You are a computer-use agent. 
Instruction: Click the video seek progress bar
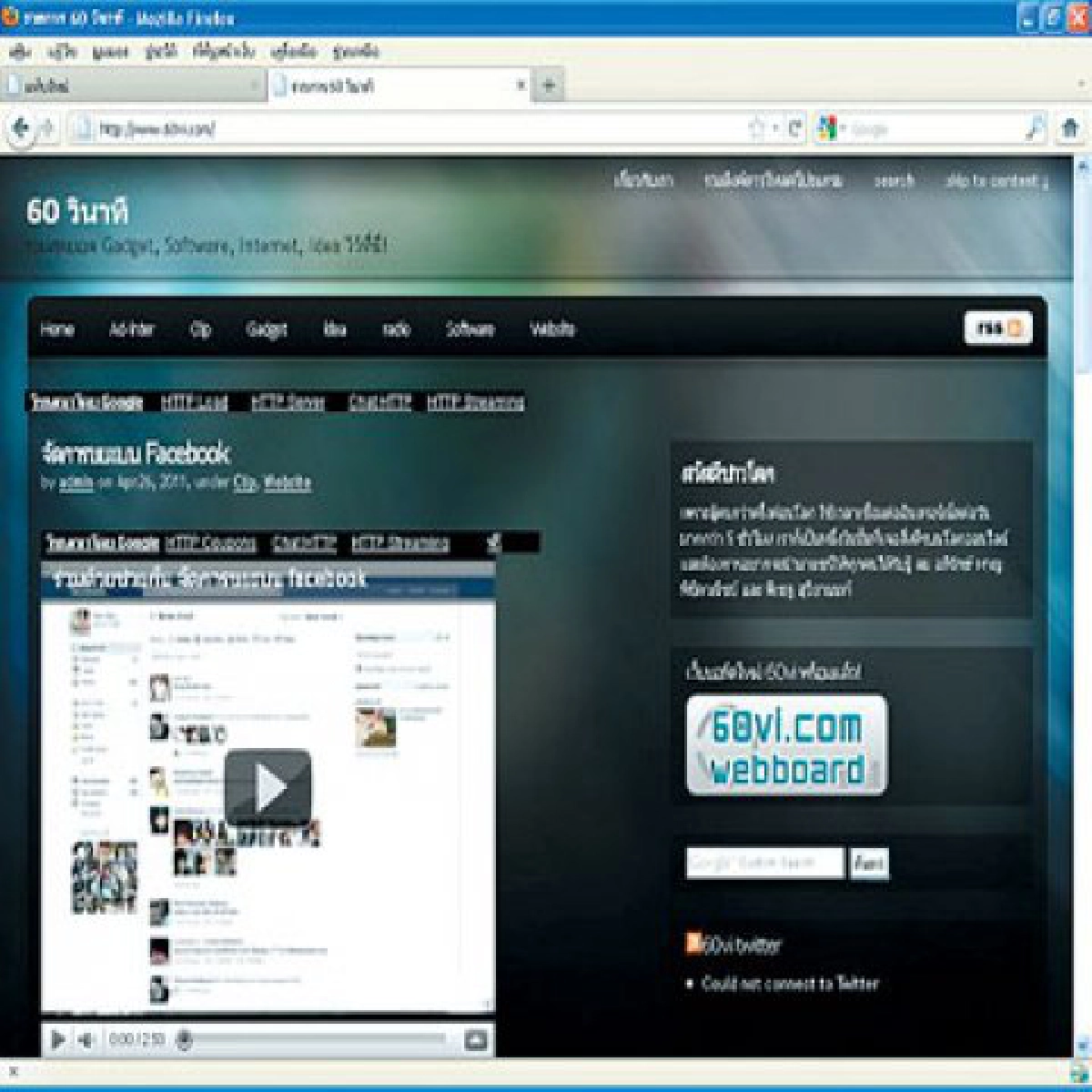point(314,1038)
